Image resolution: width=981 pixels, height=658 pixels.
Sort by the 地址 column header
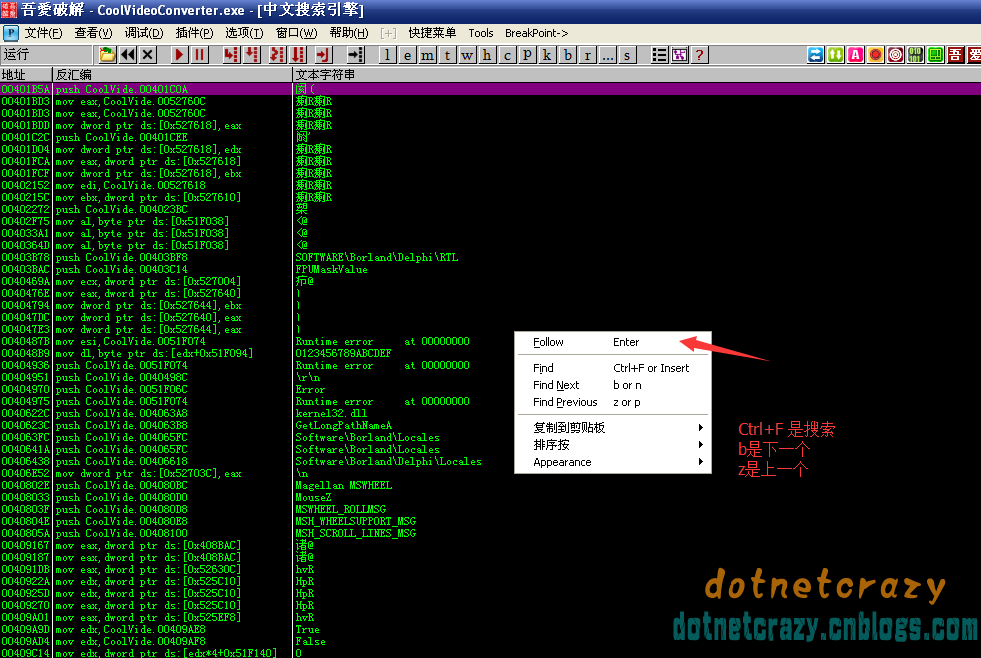tap(26, 75)
